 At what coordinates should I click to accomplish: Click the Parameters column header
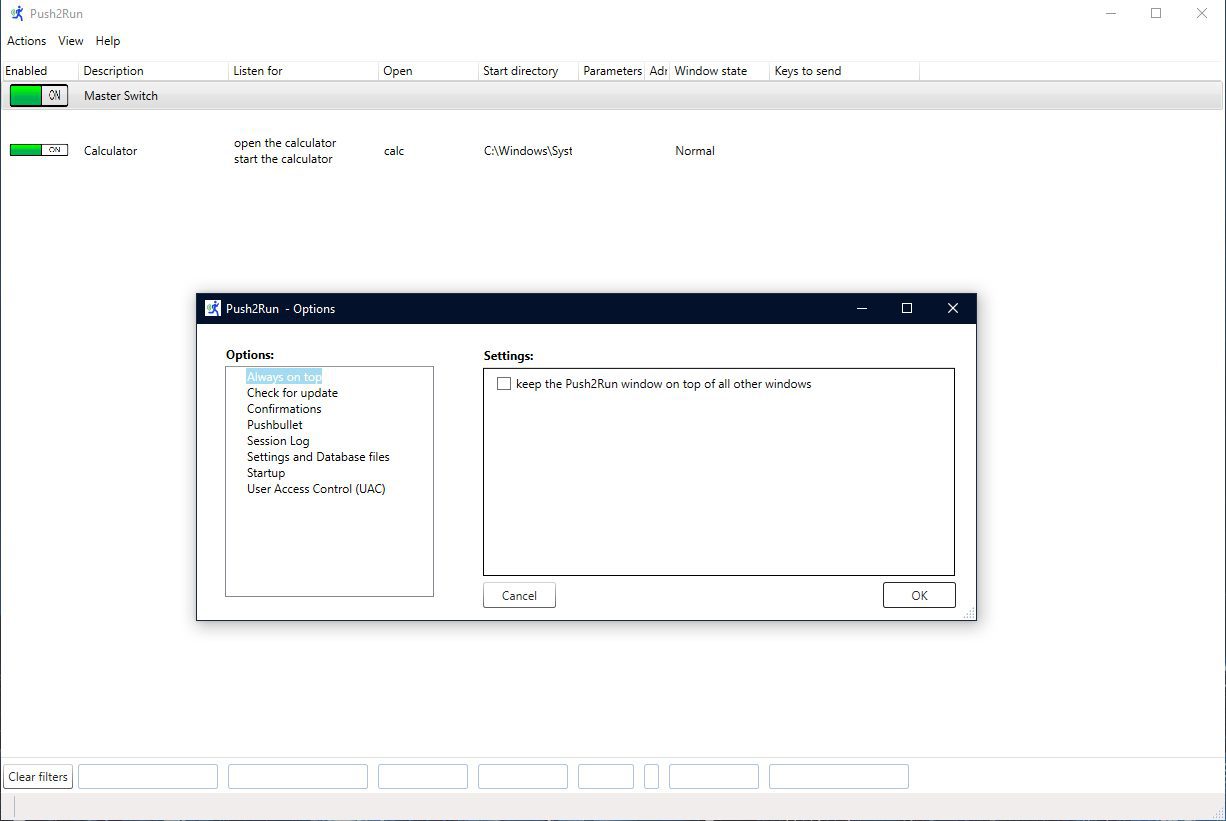(612, 71)
